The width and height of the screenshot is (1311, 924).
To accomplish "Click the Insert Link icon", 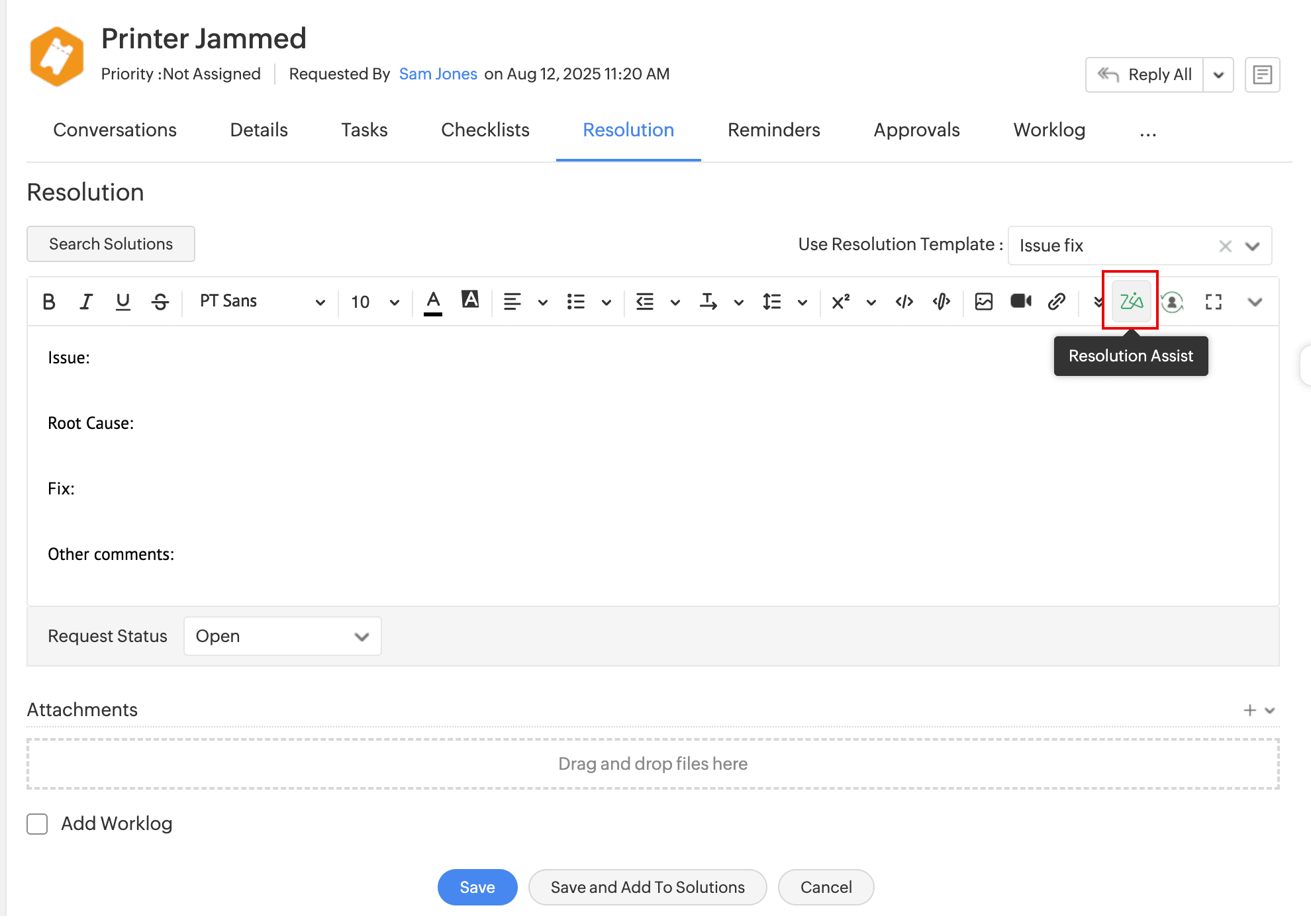I will [1057, 302].
